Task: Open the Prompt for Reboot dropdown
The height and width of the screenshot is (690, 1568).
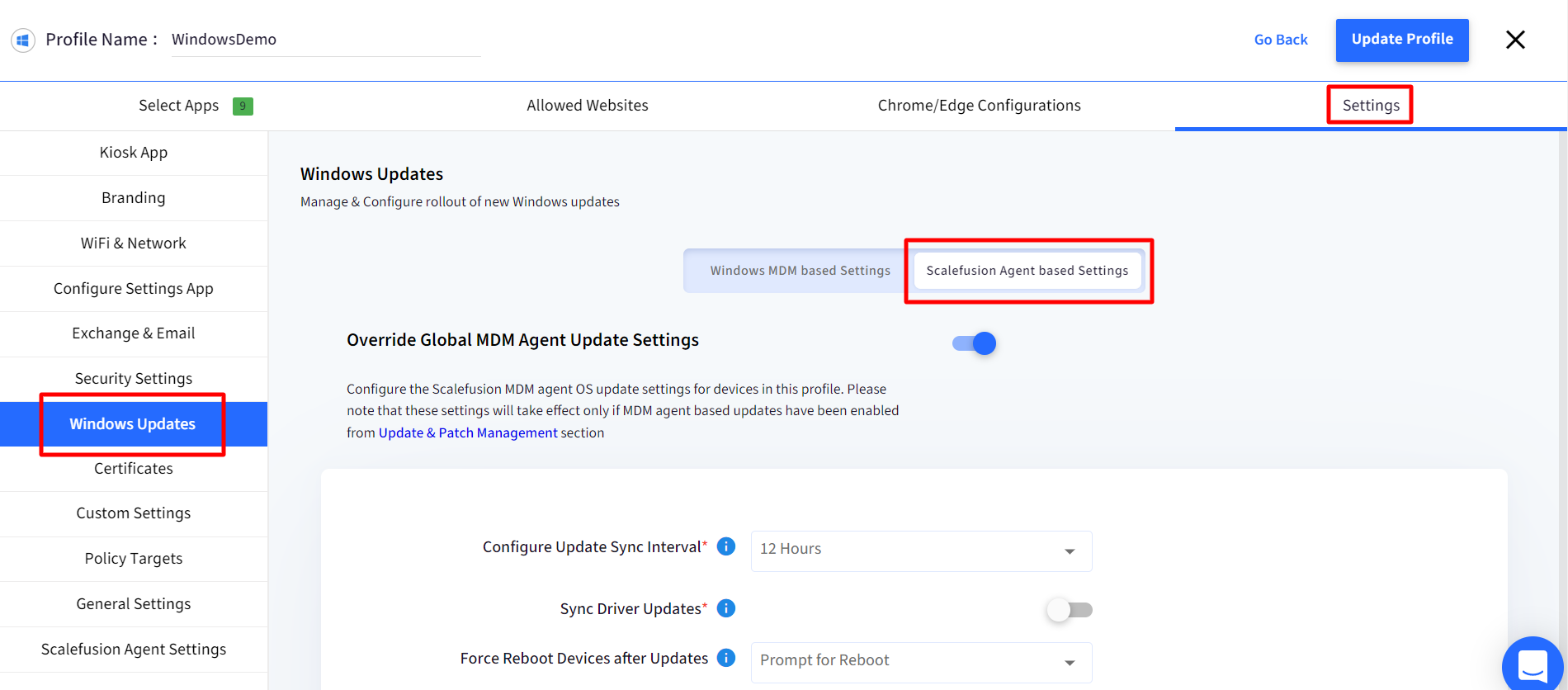Action: [x=921, y=662]
